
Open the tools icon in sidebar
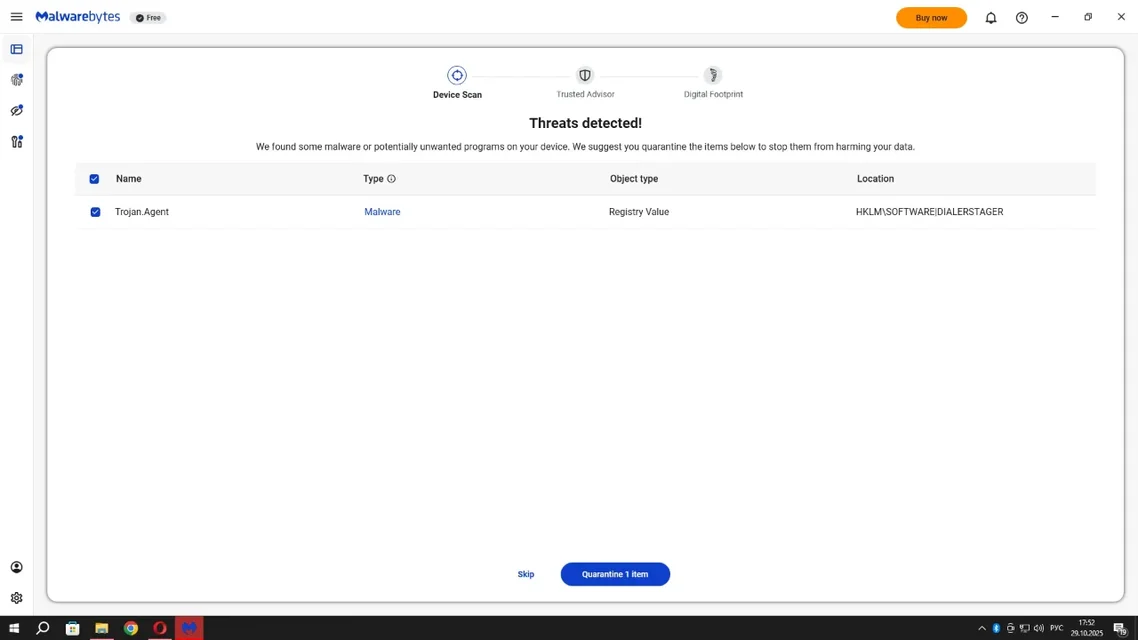(16, 142)
